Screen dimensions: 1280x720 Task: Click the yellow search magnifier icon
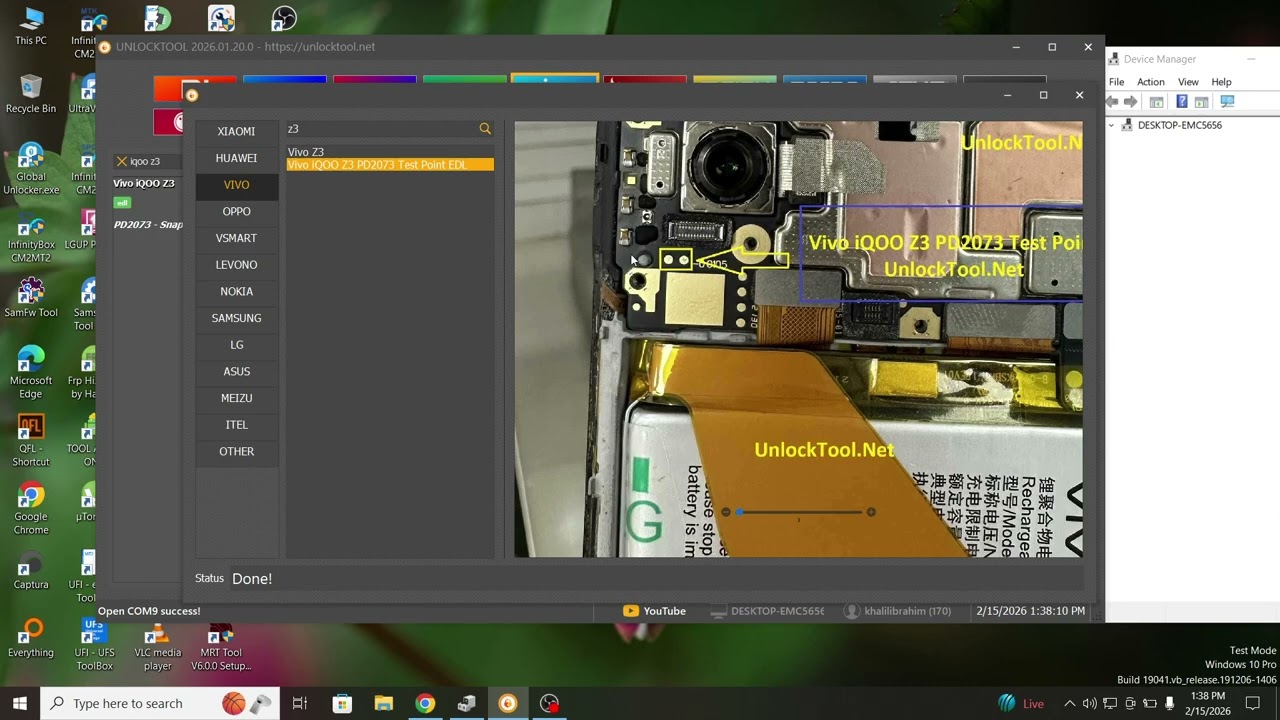point(485,129)
